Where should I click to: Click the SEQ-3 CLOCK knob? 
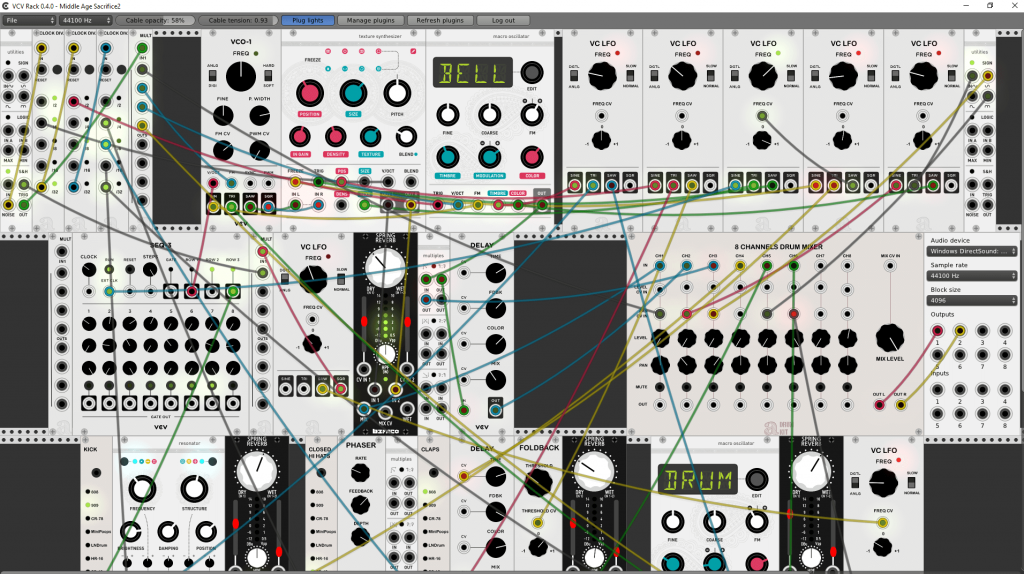pos(89,270)
